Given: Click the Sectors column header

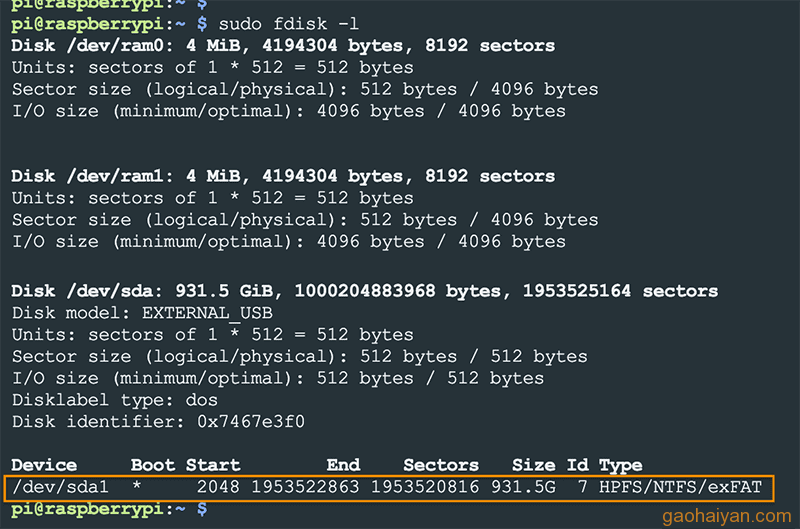Looking at the screenshot, I should tap(441, 465).
